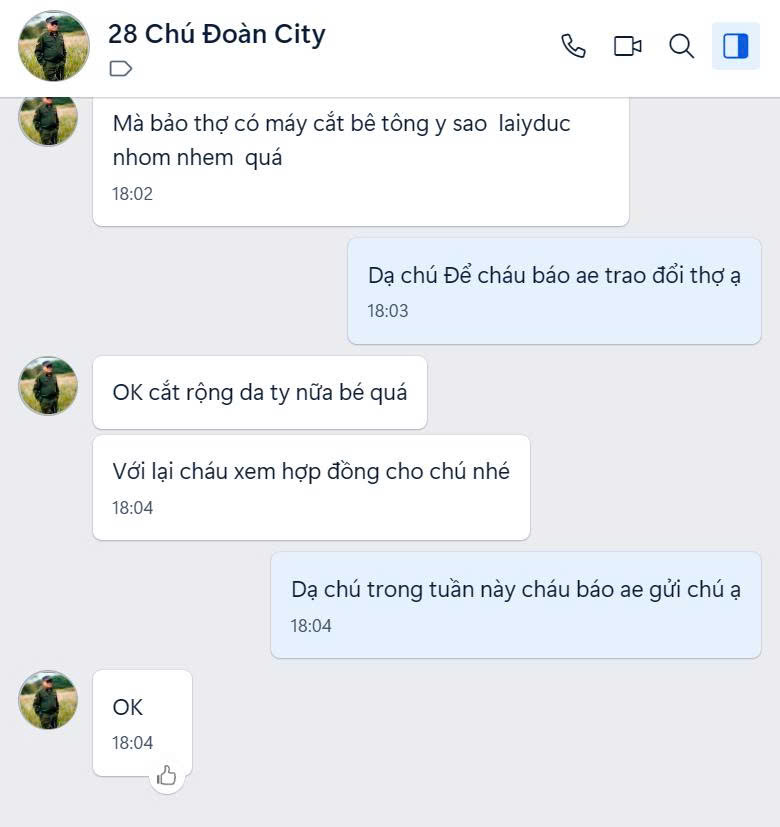Click the message 'Với lại cháu xem hợp đồng'
The height and width of the screenshot is (827, 780).
click(x=311, y=472)
